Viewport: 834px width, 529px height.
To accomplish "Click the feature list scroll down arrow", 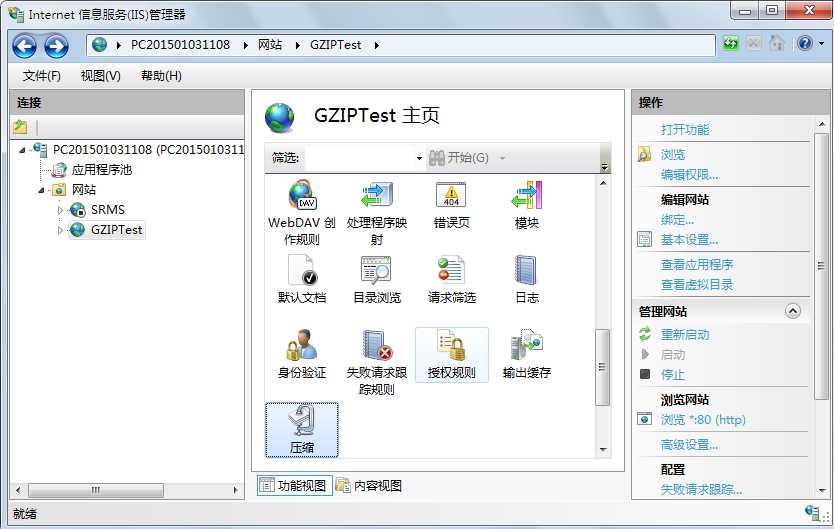I will pos(603,450).
